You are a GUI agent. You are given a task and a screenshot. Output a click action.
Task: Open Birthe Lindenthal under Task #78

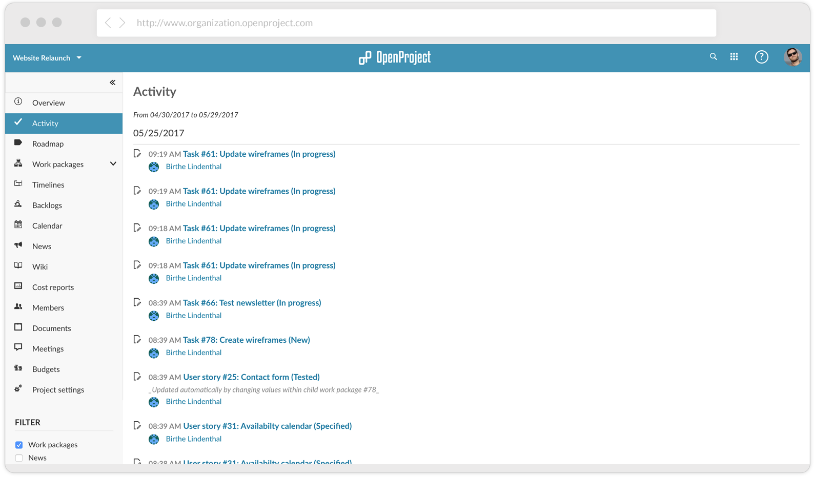coord(194,353)
